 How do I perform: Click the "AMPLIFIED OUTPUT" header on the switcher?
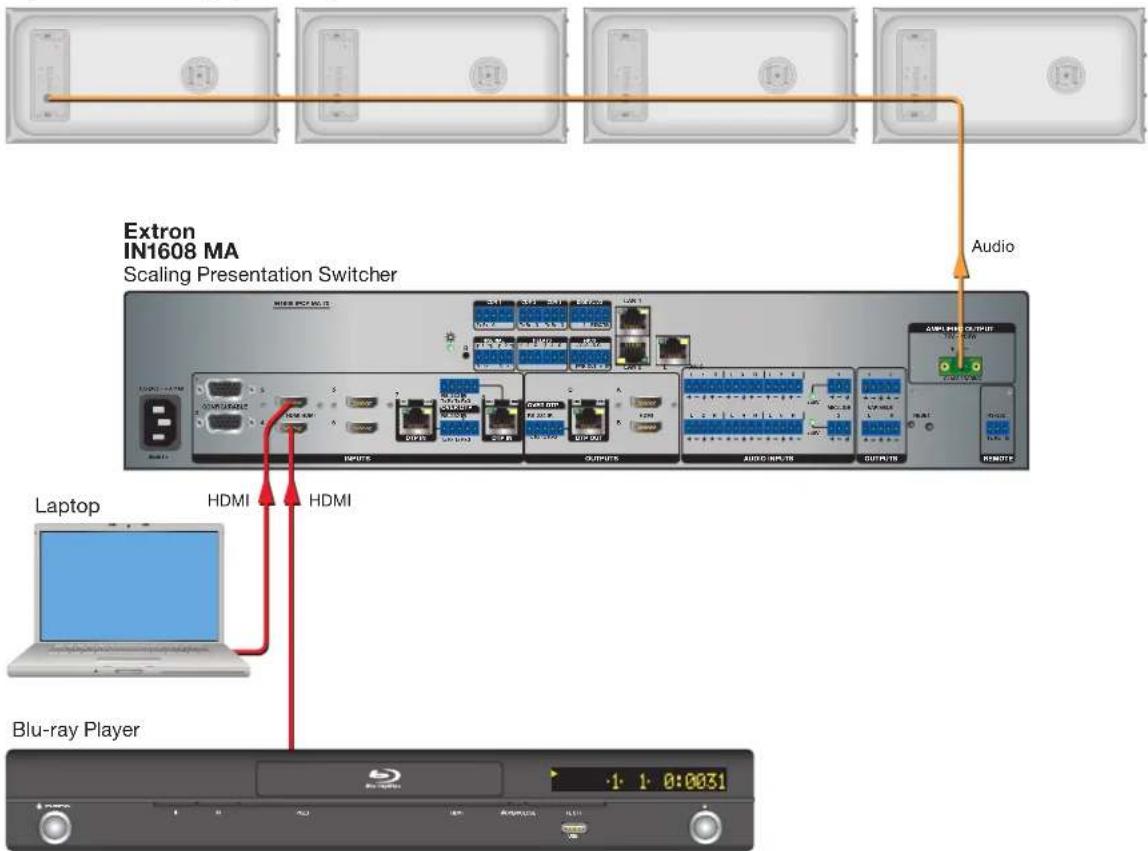[x=960, y=329]
